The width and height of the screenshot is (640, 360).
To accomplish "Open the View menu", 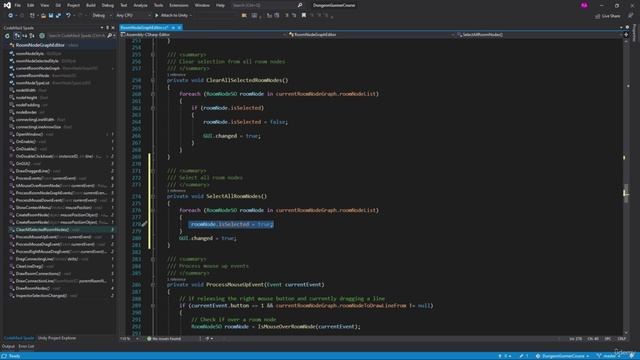I will pyautogui.click(x=44, y=5).
